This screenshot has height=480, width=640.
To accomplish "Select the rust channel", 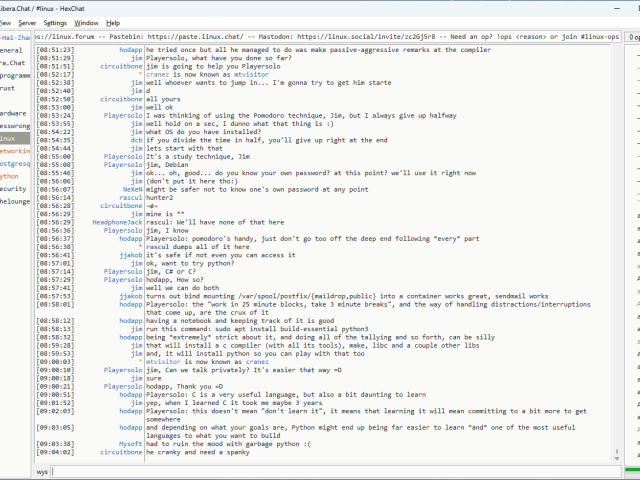I will pos(10,87).
